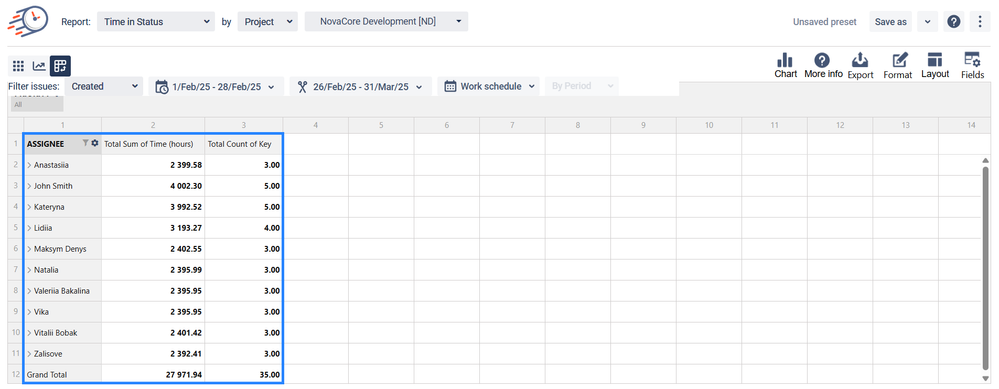Screen dimensions: 999x389
Task: Open 26/Feb/25 - 31/Mar/25 trim range picker
Action: point(360,87)
